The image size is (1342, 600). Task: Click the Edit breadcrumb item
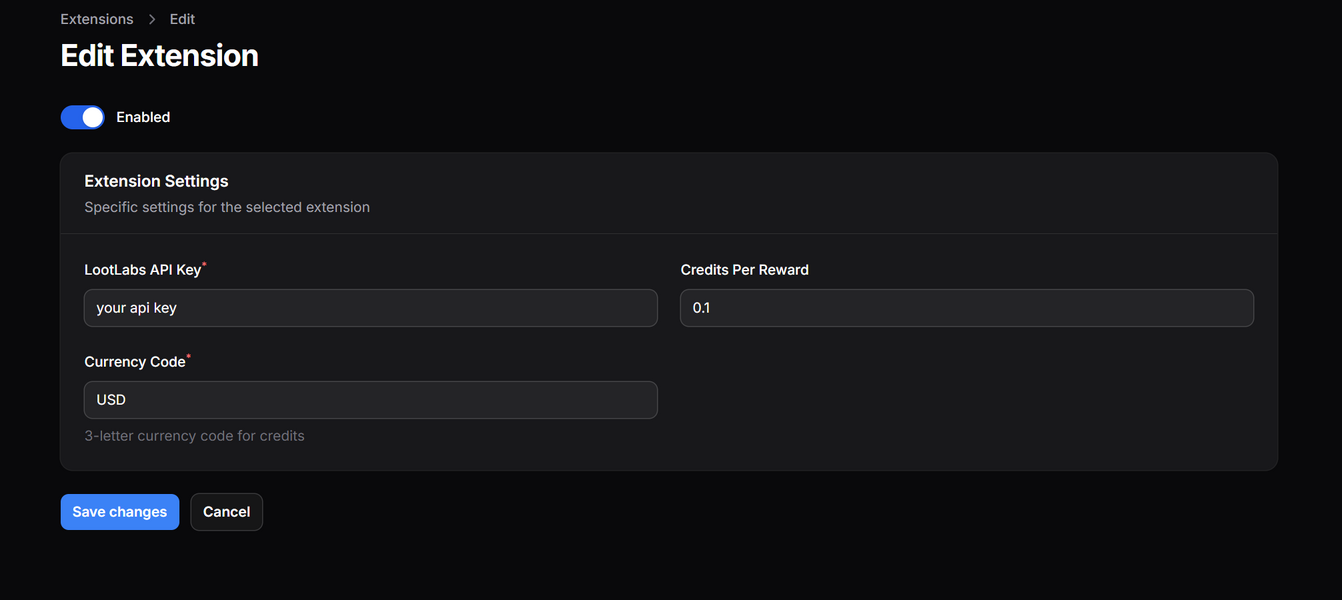click(182, 19)
